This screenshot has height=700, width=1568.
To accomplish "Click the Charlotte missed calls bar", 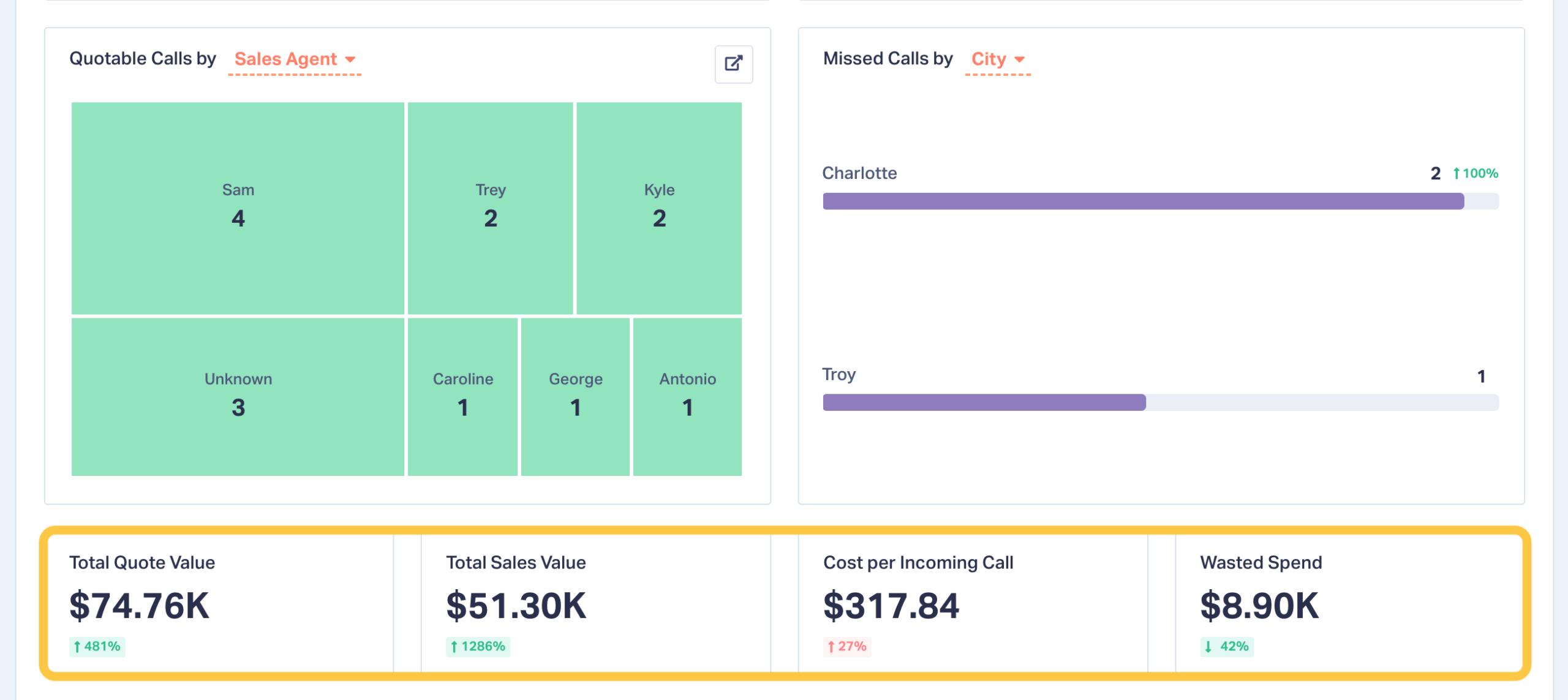I will (x=1143, y=201).
